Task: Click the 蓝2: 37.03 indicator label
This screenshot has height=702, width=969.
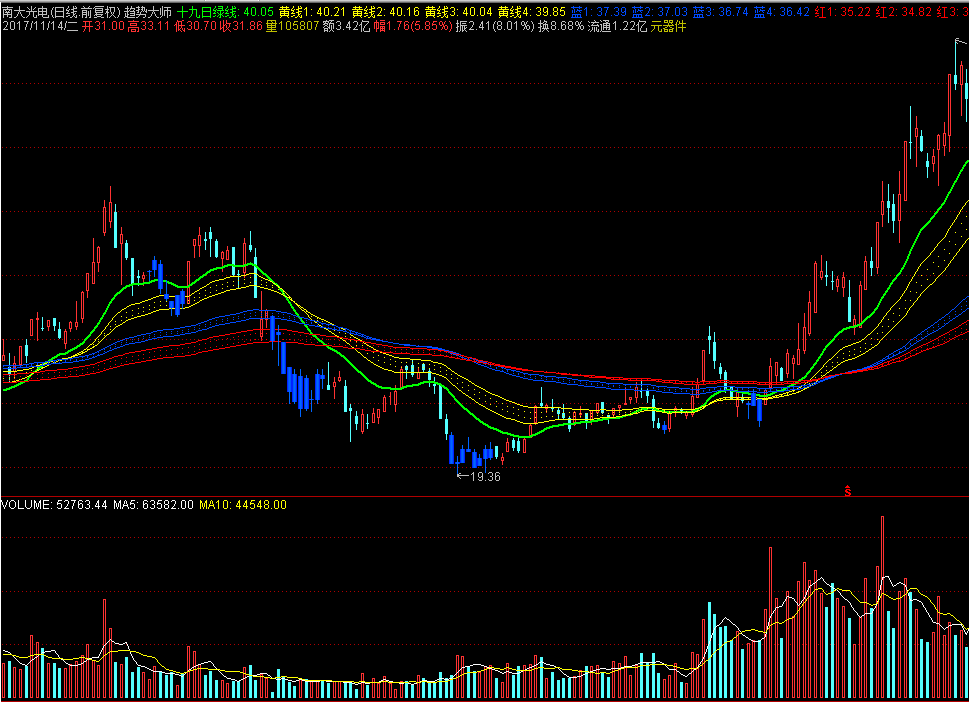Action: [659, 12]
